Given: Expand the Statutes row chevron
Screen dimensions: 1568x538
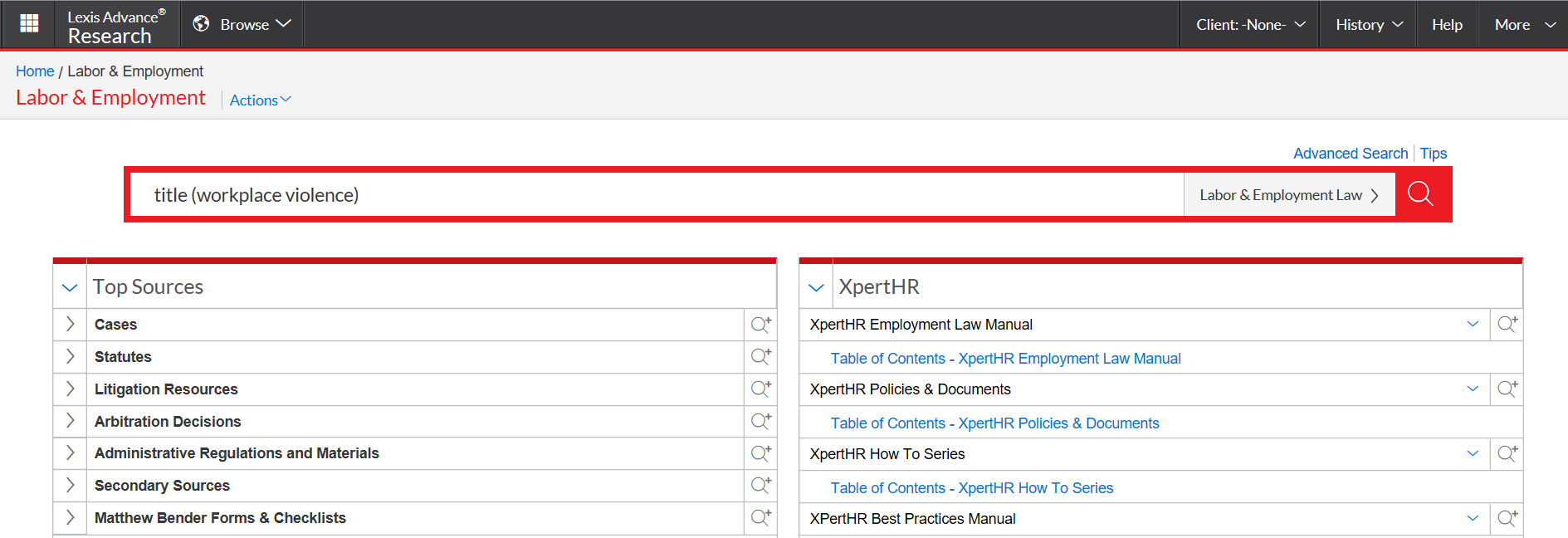Looking at the screenshot, I should (x=71, y=356).
